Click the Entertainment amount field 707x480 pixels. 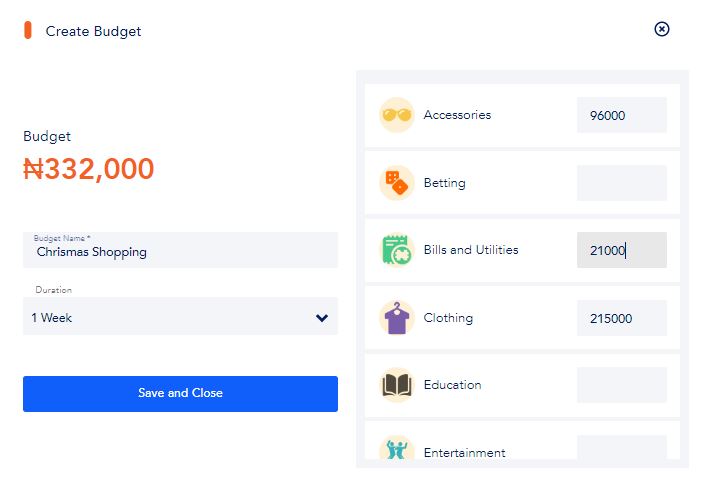tap(621, 448)
